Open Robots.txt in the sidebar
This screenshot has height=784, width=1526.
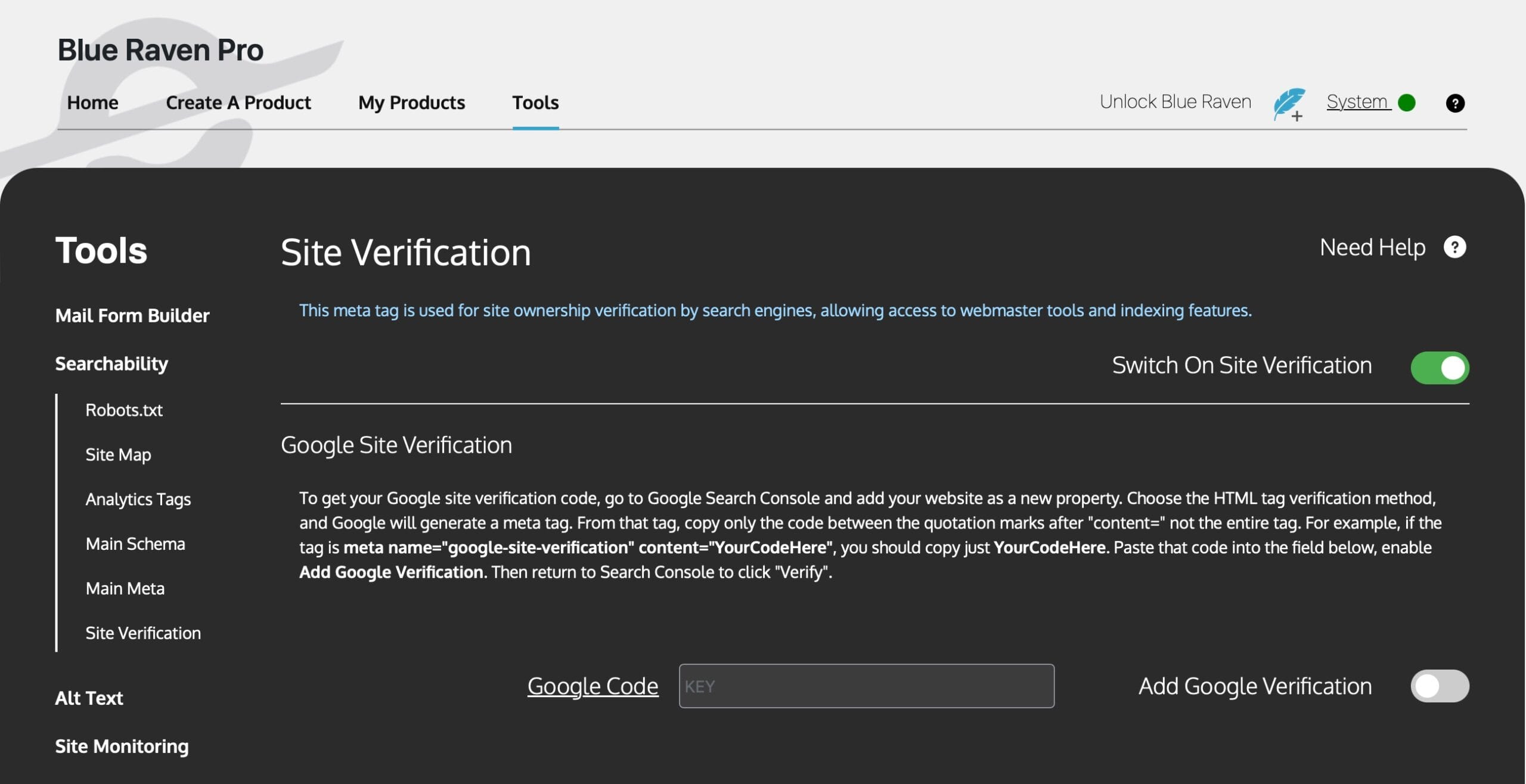(x=124, y=410)
